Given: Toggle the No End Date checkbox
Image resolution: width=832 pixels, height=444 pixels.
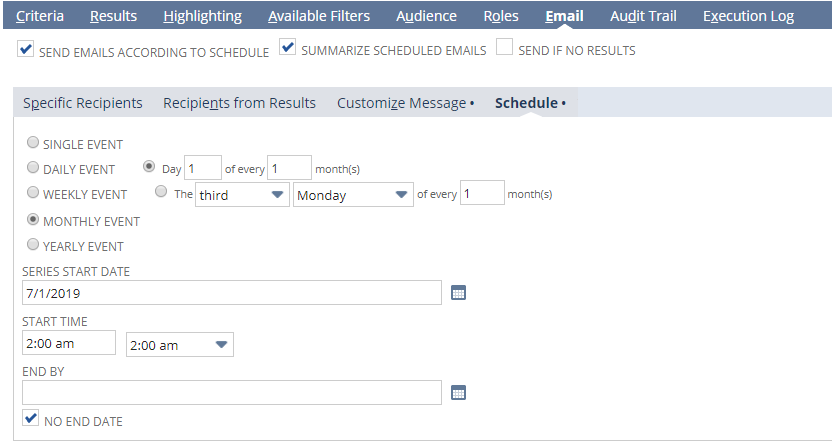Looking at the screenshot, I should 31,419.
